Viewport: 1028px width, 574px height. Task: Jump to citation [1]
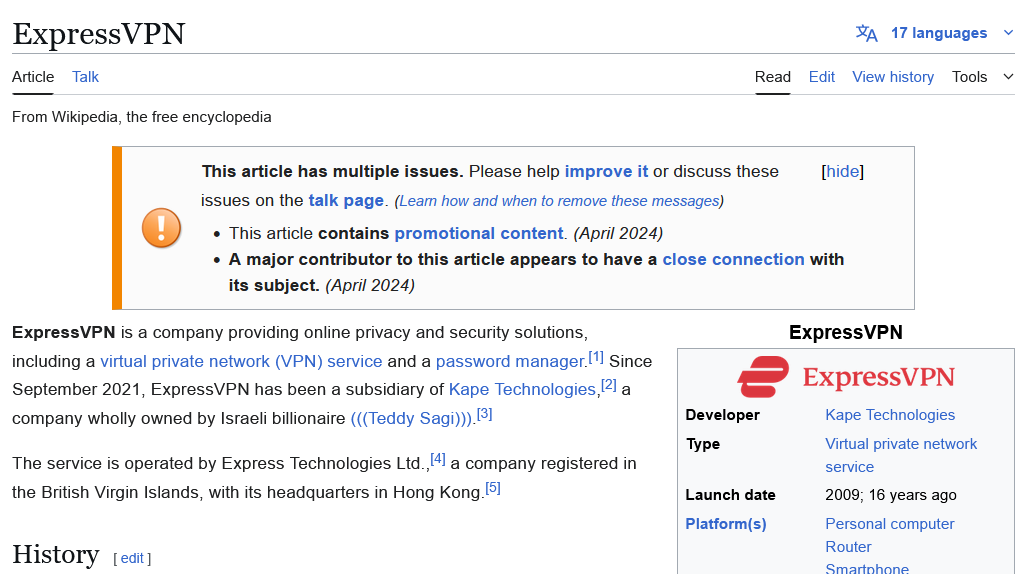pyautogui.click(x=595, y=357)
